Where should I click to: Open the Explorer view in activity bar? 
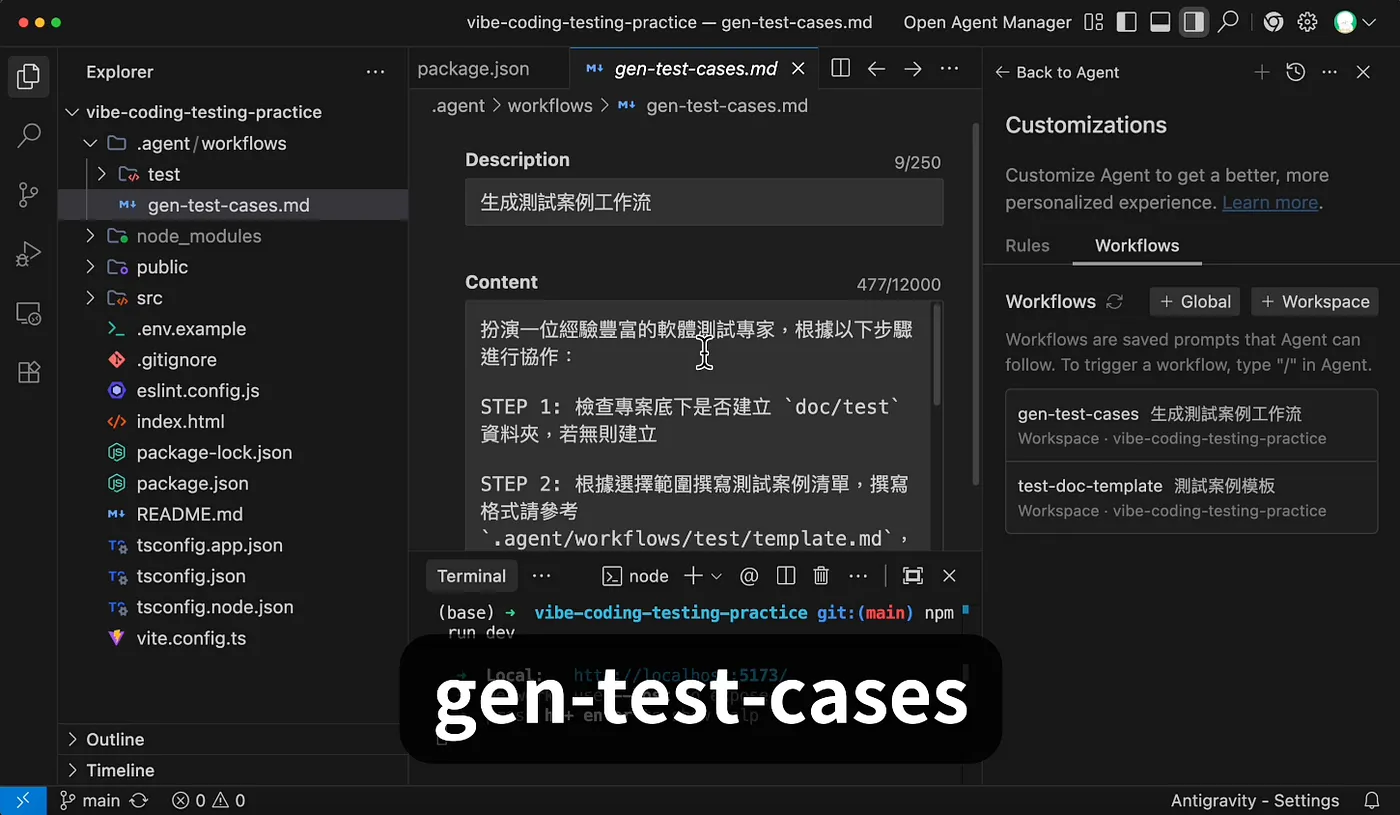tap(29, 76)
